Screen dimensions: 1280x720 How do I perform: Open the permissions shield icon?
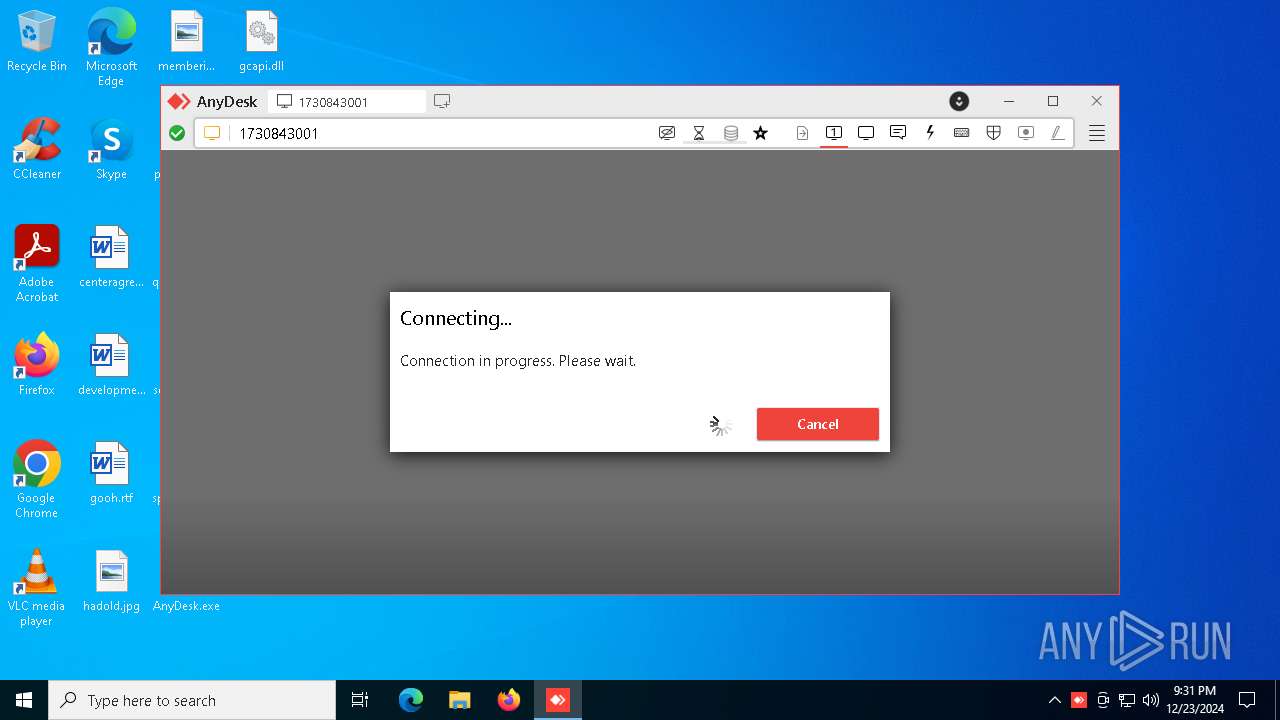994,133
